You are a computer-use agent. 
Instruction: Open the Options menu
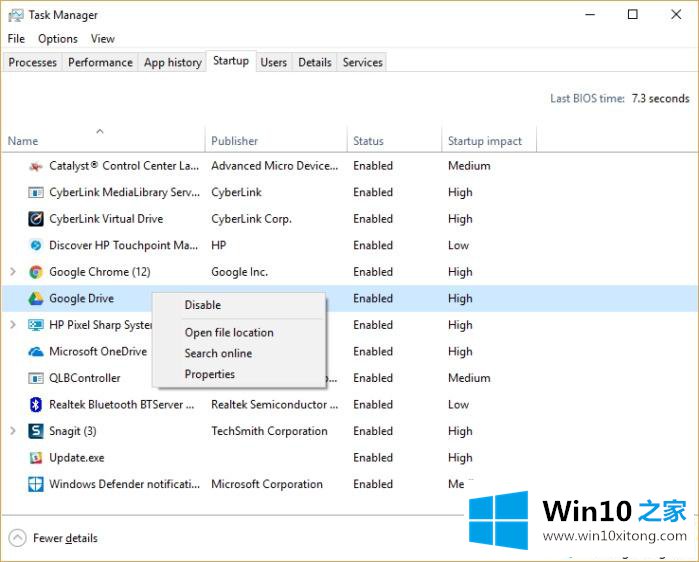(x=58, y=39)
